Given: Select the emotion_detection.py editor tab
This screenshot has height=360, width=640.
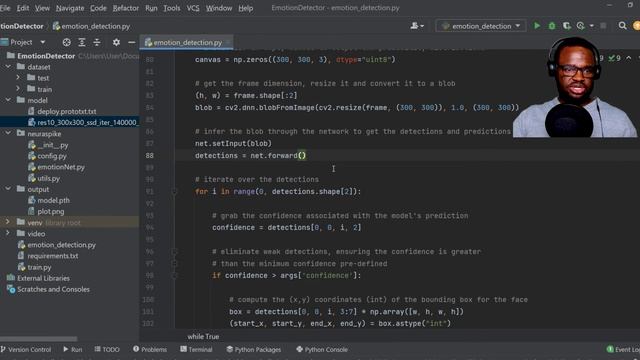Looking at the screenshot, I should tap(186, 42).
